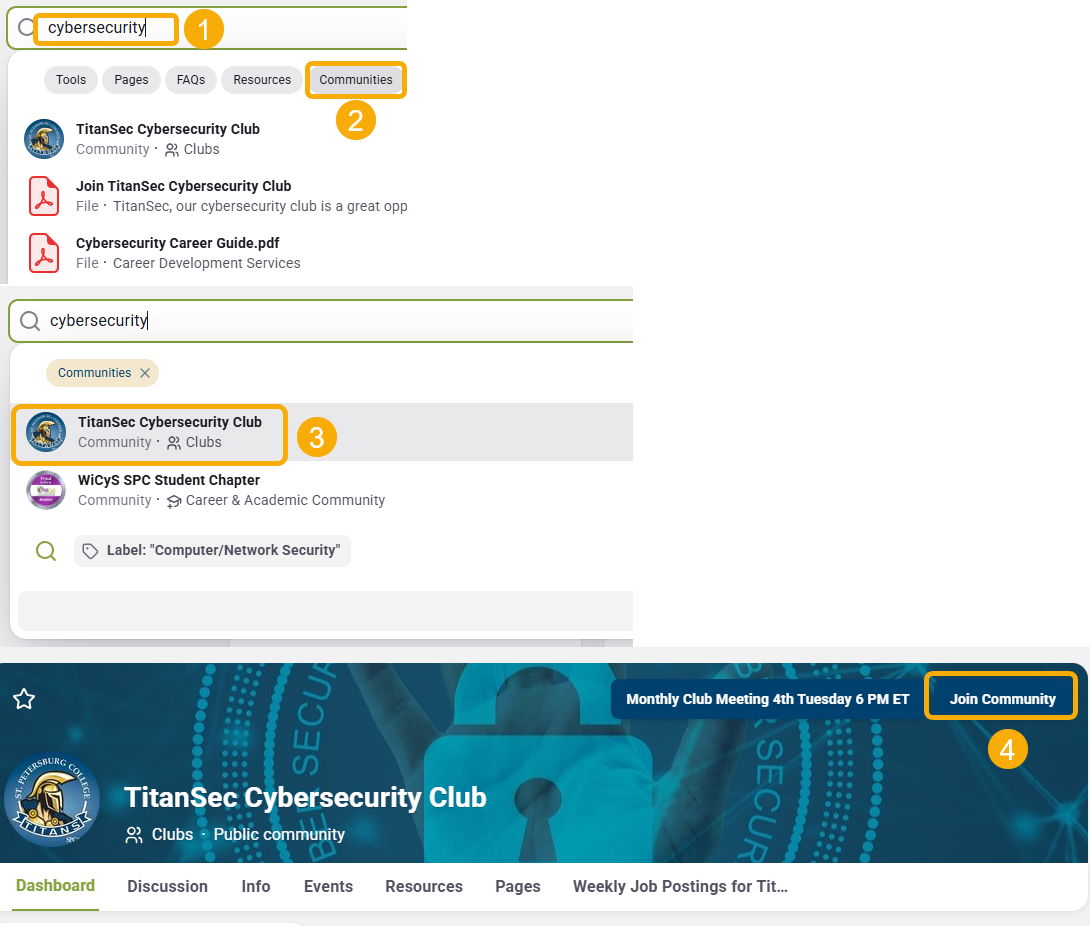Click magnifier icon in second search bar
The height and width of the screenshot is (926, 1090).
click(30, 320)
